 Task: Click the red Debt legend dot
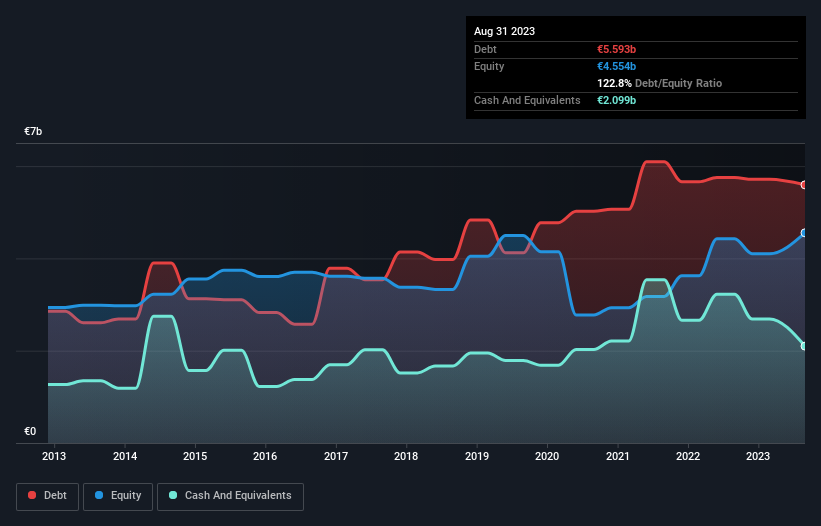tap(32, 495)
